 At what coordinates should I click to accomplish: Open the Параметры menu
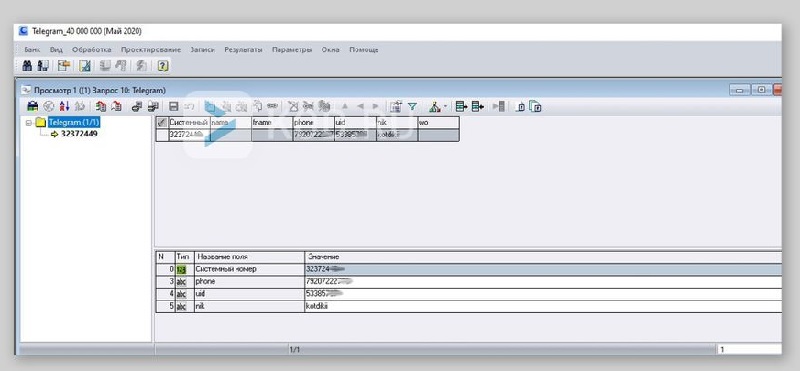[292, 50]
